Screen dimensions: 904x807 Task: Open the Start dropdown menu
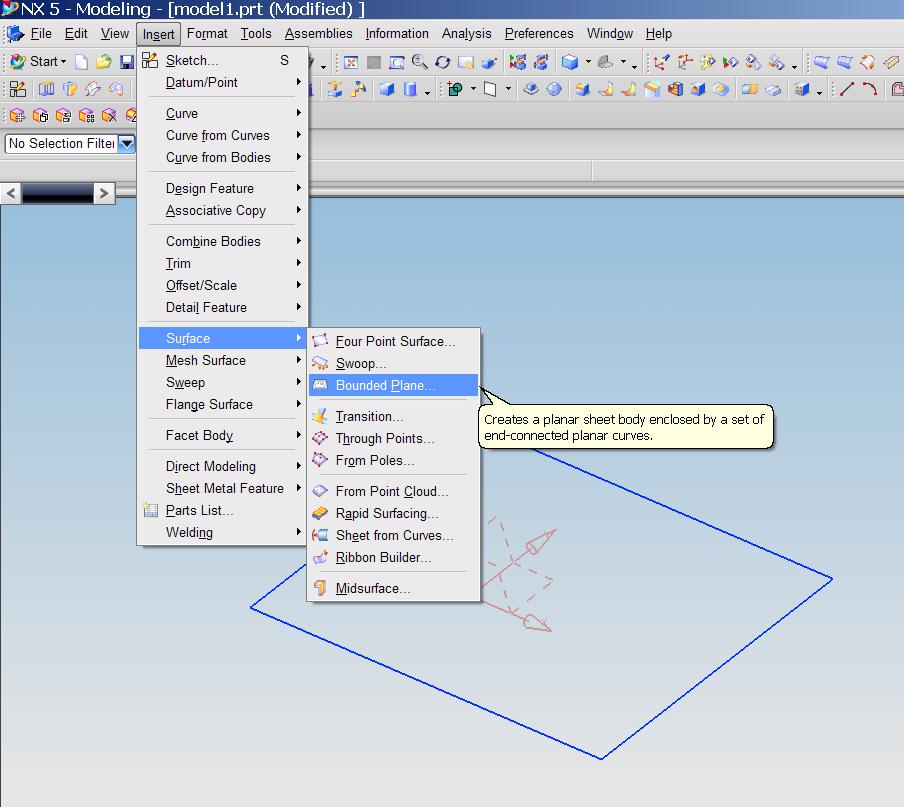pos(39,61)
